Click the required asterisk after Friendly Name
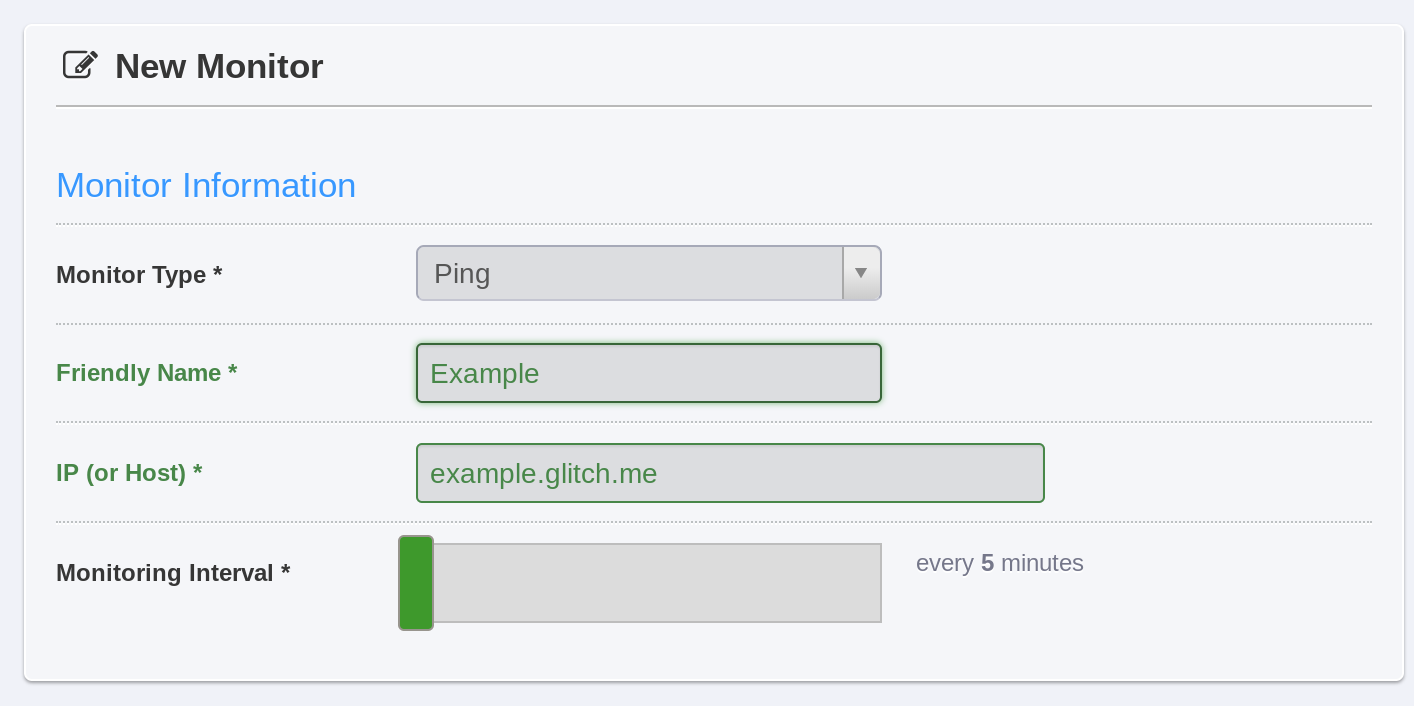 point(232,373)
